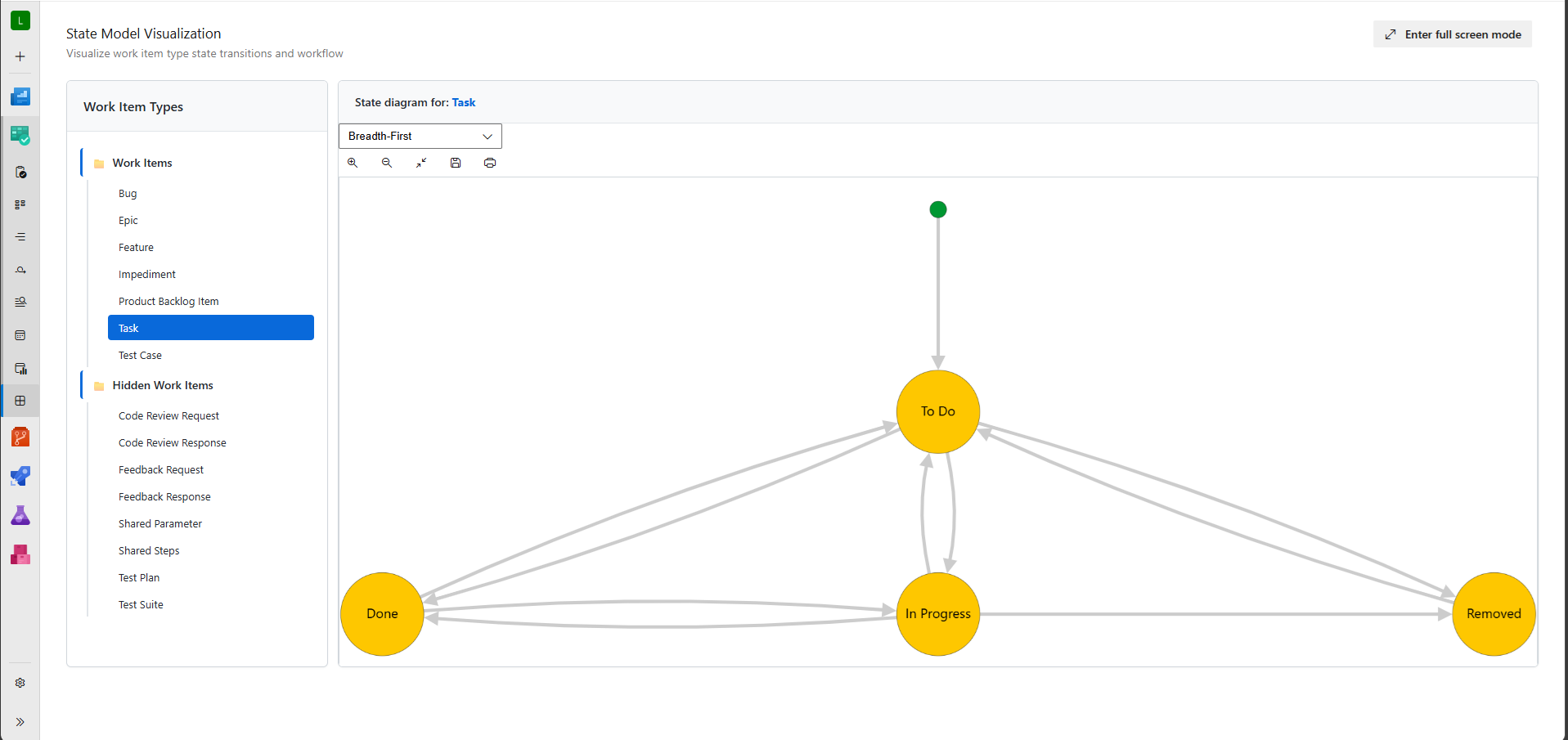Click the zoom out magnifier icon
The image size is (1568, 740).
[x=387, y=163]
